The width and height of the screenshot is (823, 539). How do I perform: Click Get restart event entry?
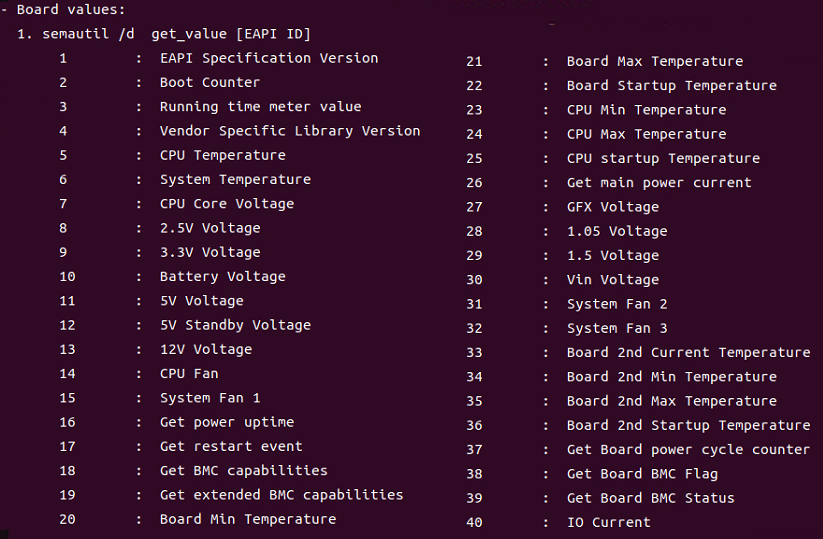pyautogui.click(x=230, y=446)
